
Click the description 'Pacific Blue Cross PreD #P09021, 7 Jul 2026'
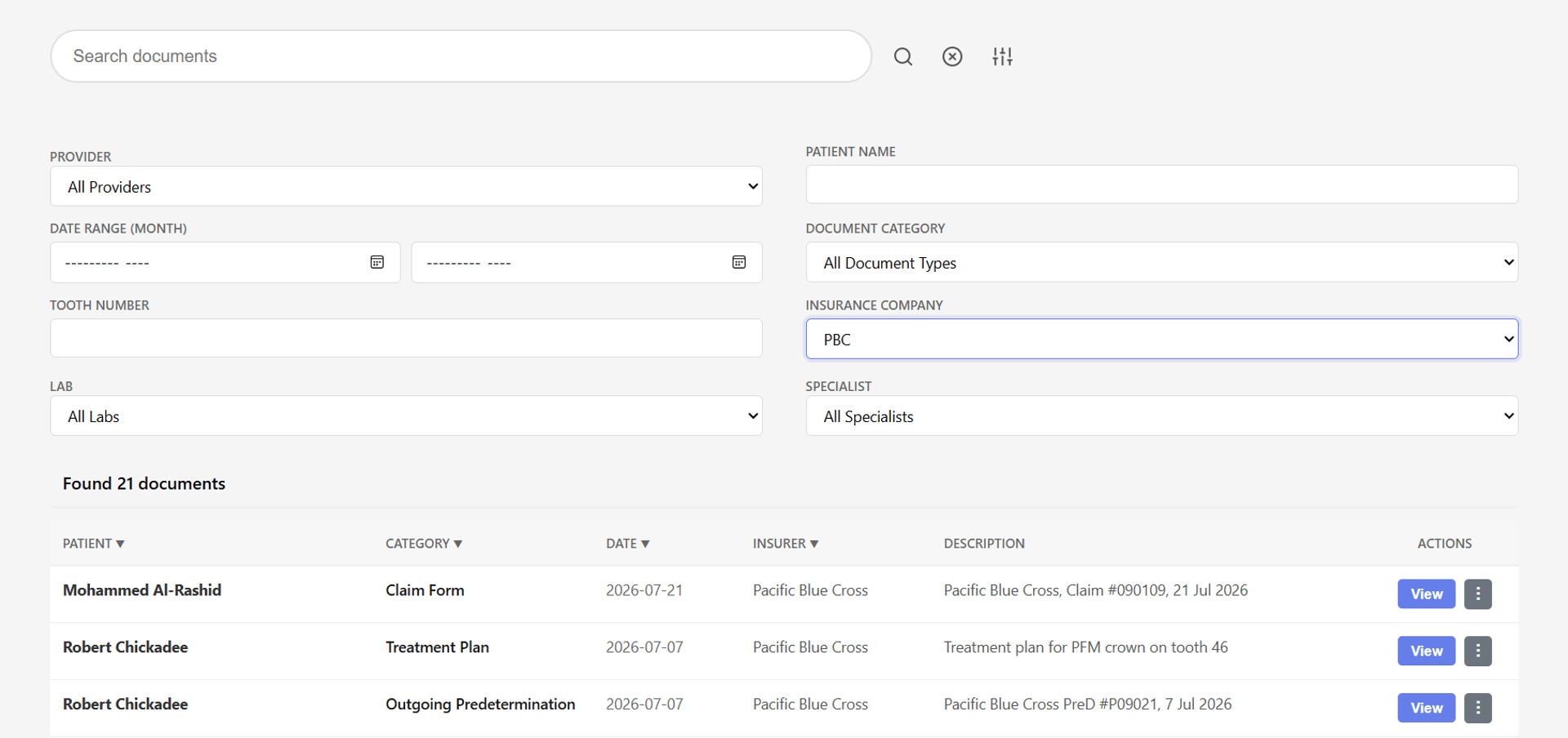1088,705
